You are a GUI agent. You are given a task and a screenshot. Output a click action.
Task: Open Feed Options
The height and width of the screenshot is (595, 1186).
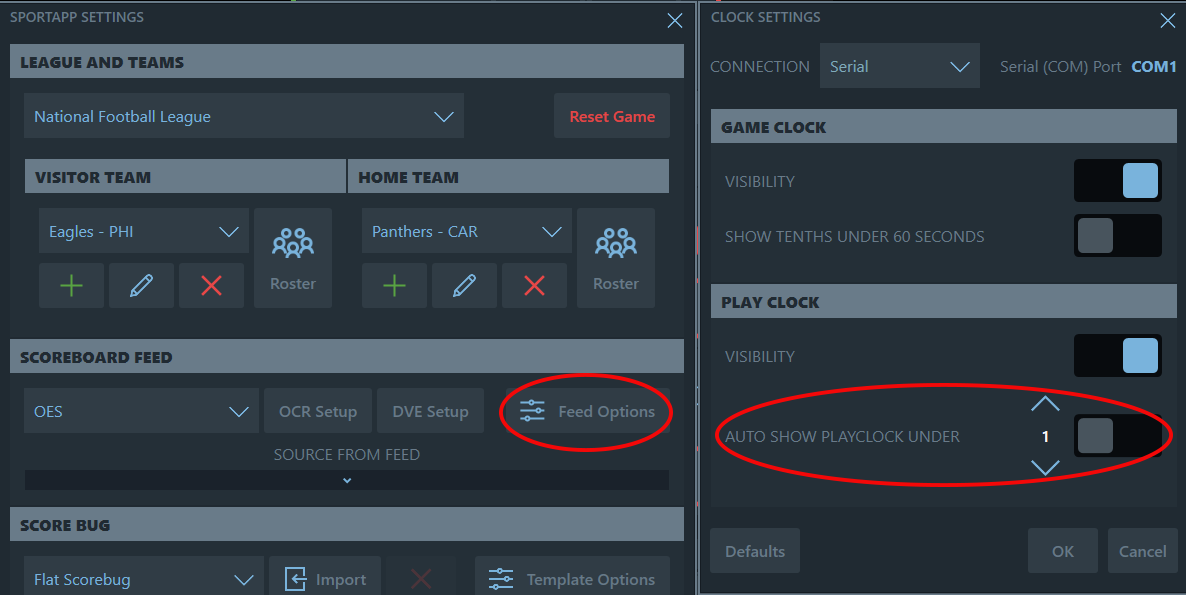(x=588, y=411)
